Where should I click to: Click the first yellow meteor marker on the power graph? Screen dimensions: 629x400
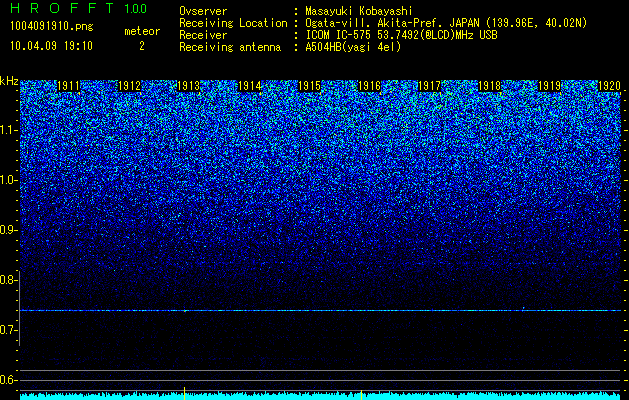pyautogui.click(x=185, y=393)
